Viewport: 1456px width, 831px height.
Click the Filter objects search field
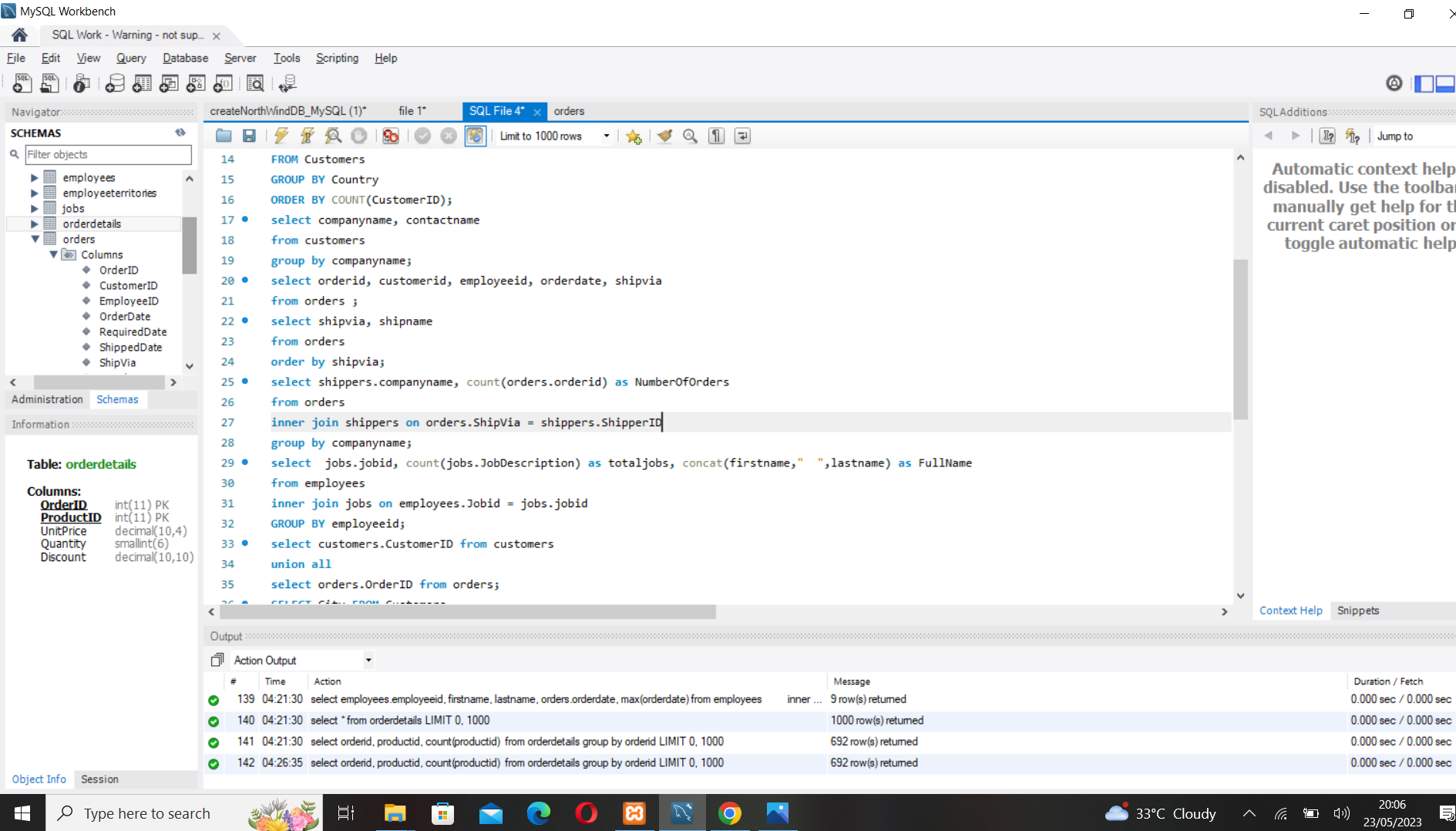pyautogui.click(x=108, y=154)
